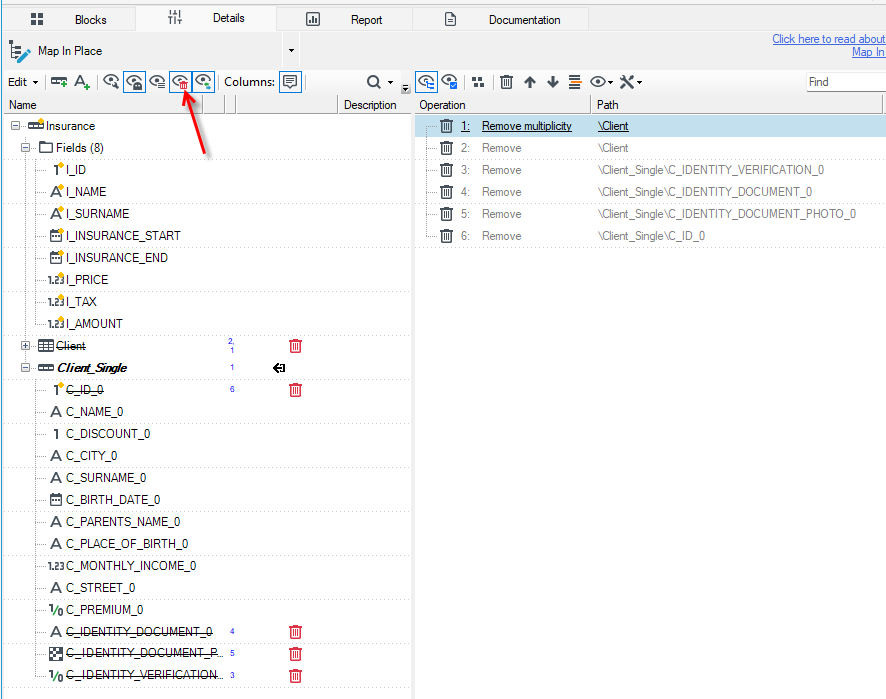Collapse the Insurance tree node
This screenshot has height=699, width=886.
click(x=15, y=125)
